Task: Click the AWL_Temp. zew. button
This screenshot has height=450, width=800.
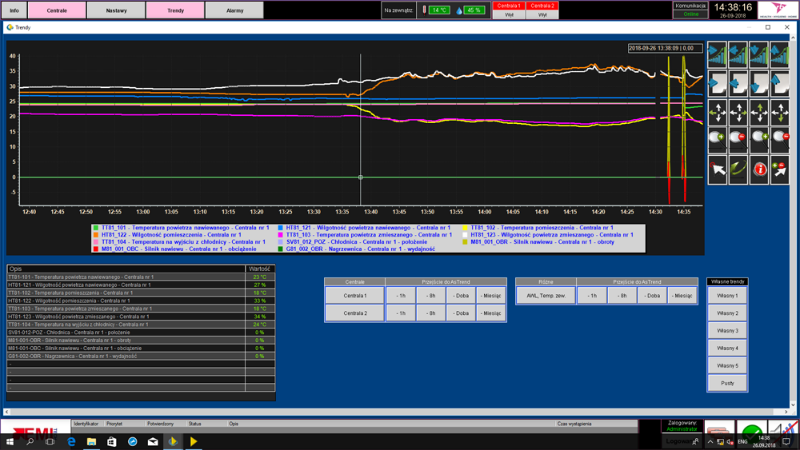Action: point(545,296)
